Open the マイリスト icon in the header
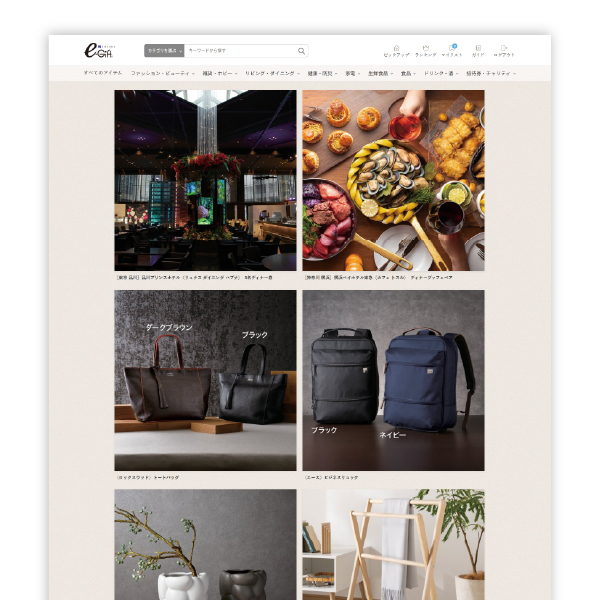 452,51
